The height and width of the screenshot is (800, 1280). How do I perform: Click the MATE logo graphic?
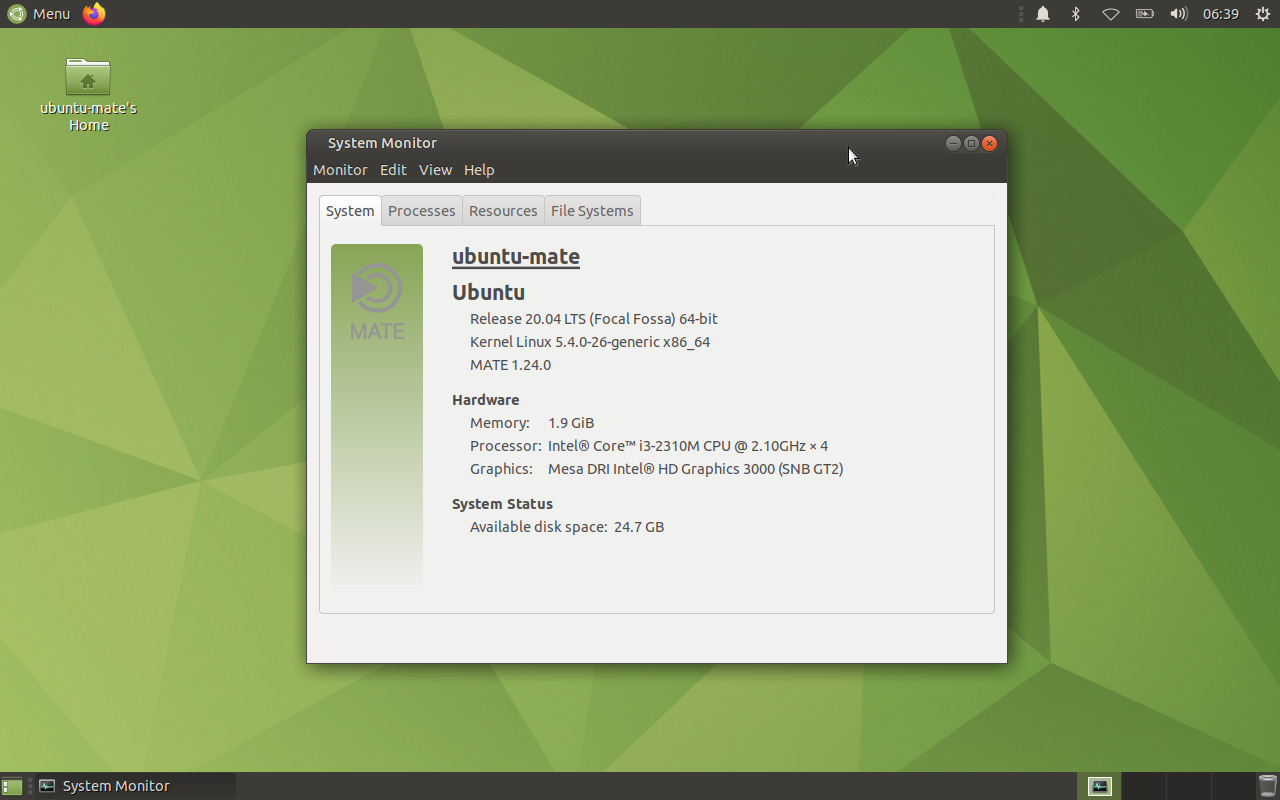[x=377, y=301]
